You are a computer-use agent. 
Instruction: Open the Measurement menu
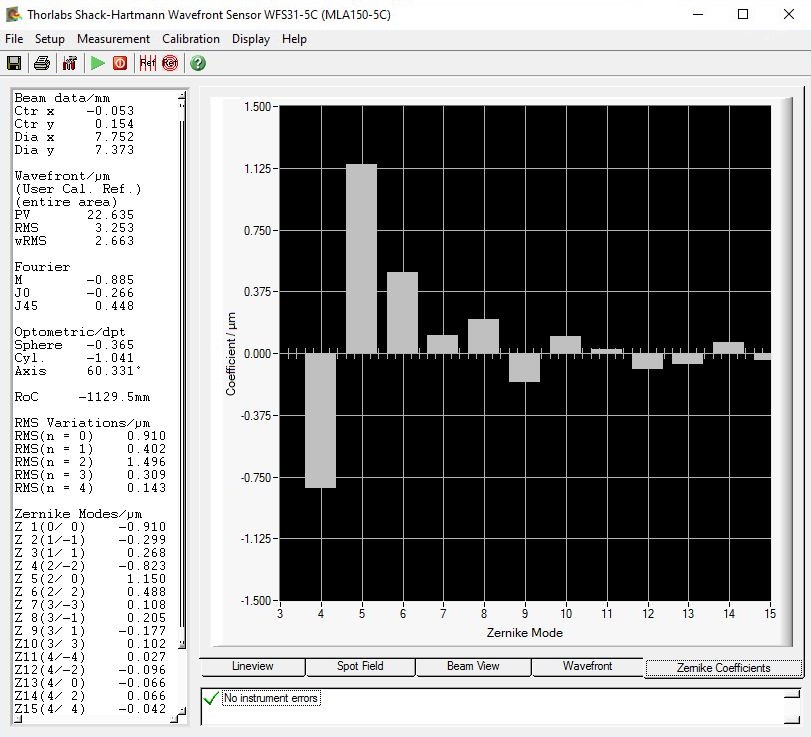(x=113, y=39)
